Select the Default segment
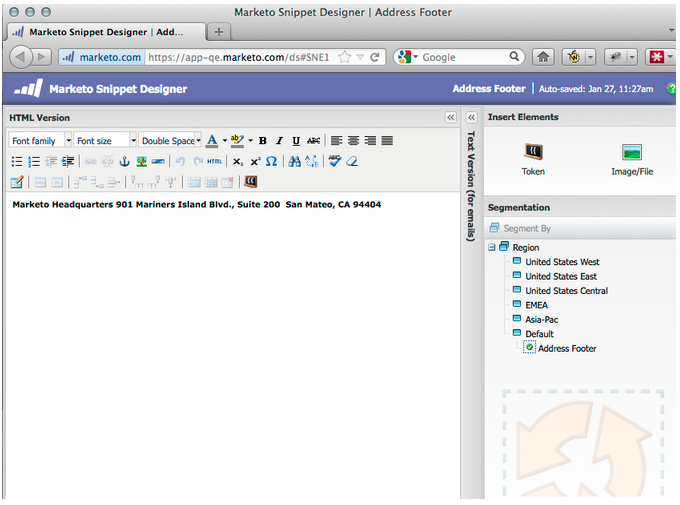The width and height of the screenshot is (680, 505). 539,334
